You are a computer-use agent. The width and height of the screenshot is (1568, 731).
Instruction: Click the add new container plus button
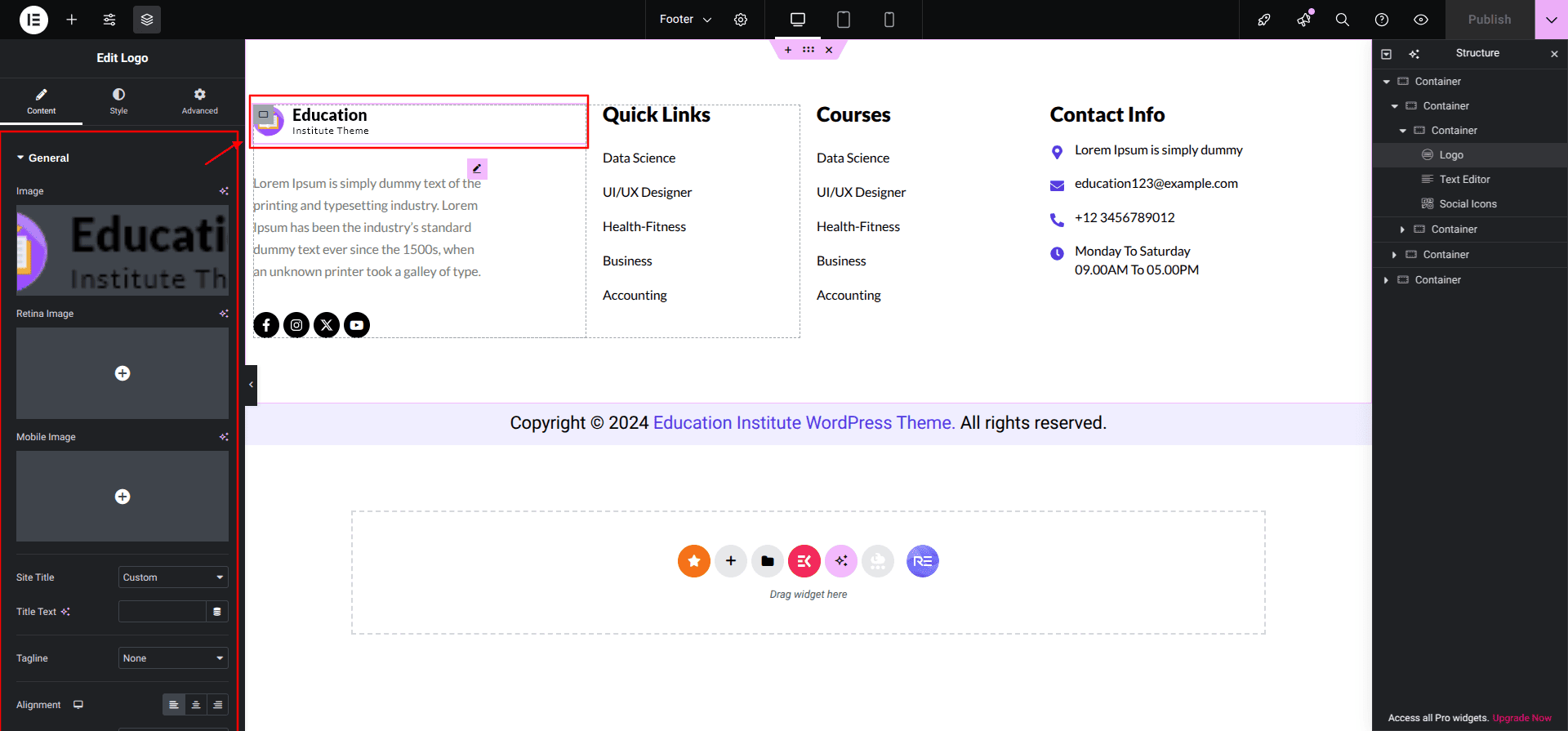(731, 561)
